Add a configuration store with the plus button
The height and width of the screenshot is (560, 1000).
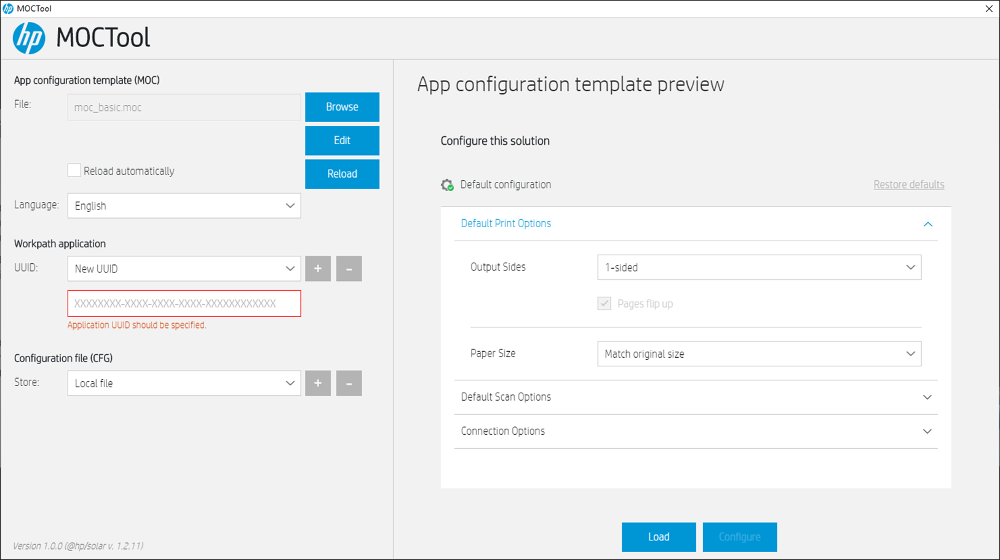point(318,383)
